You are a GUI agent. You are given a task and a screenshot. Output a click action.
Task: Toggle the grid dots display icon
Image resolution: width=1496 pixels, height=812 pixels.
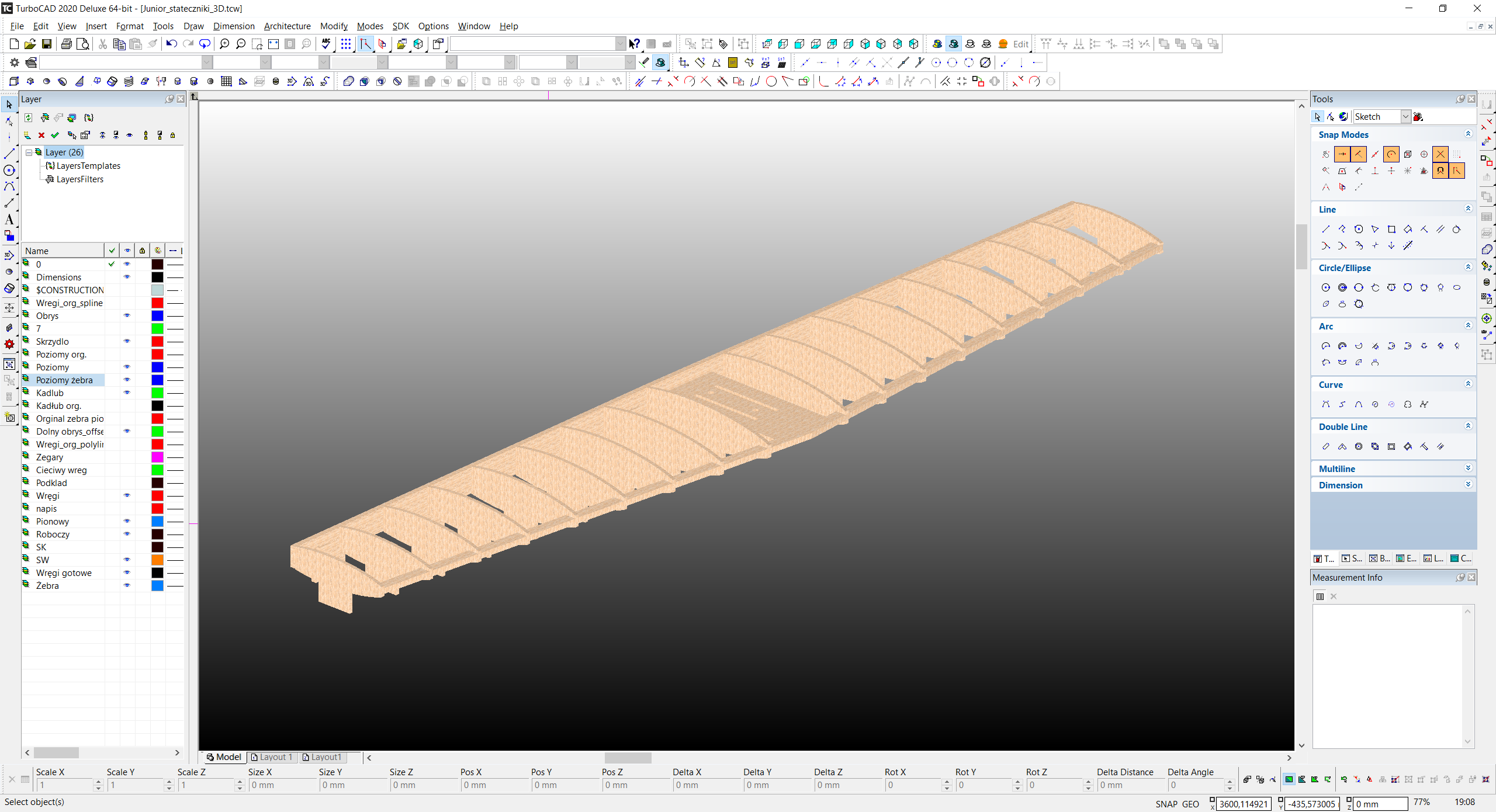coord(346,44)
